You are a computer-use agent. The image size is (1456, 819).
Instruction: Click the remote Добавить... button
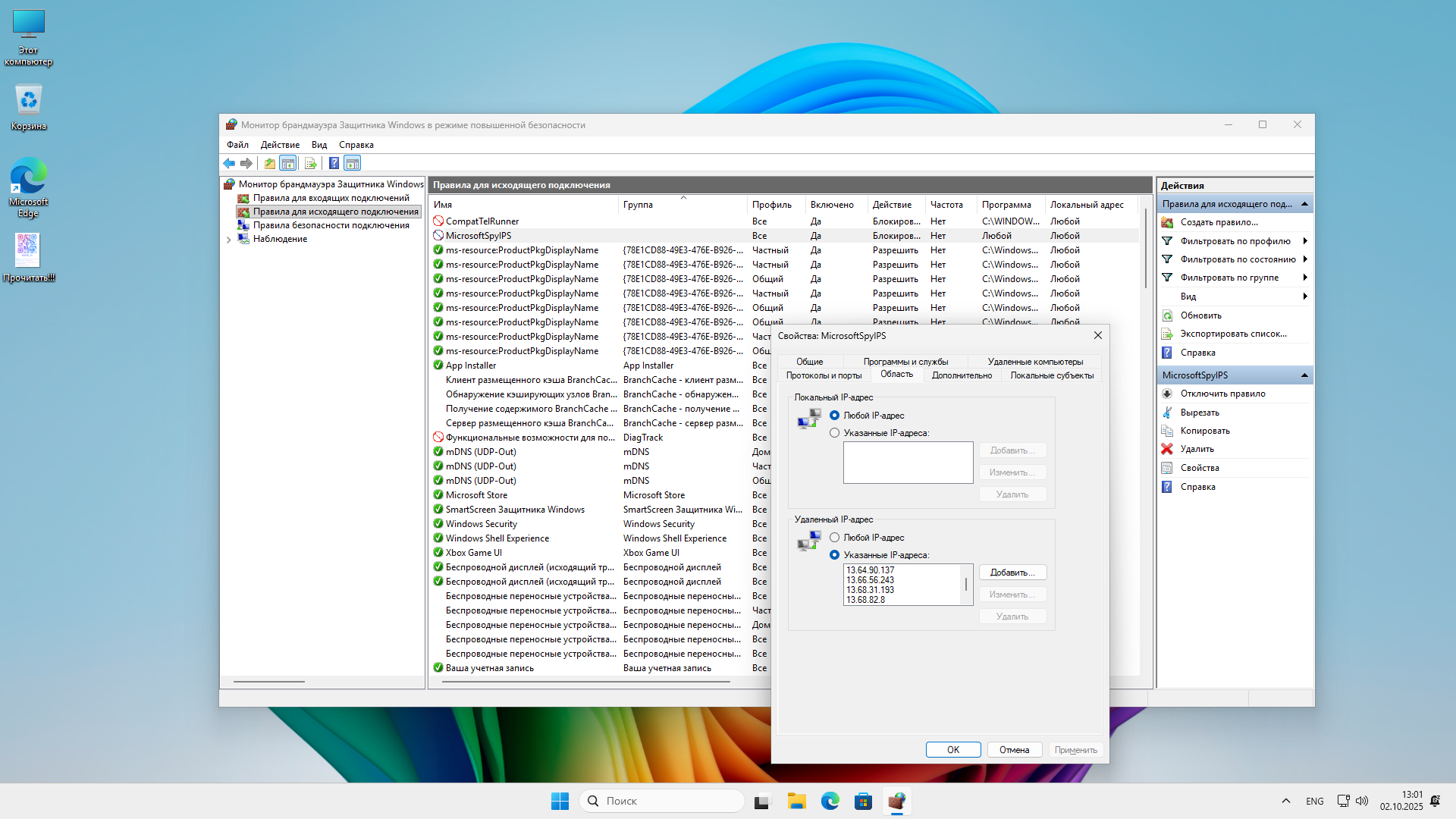(x=1012, y=573)
